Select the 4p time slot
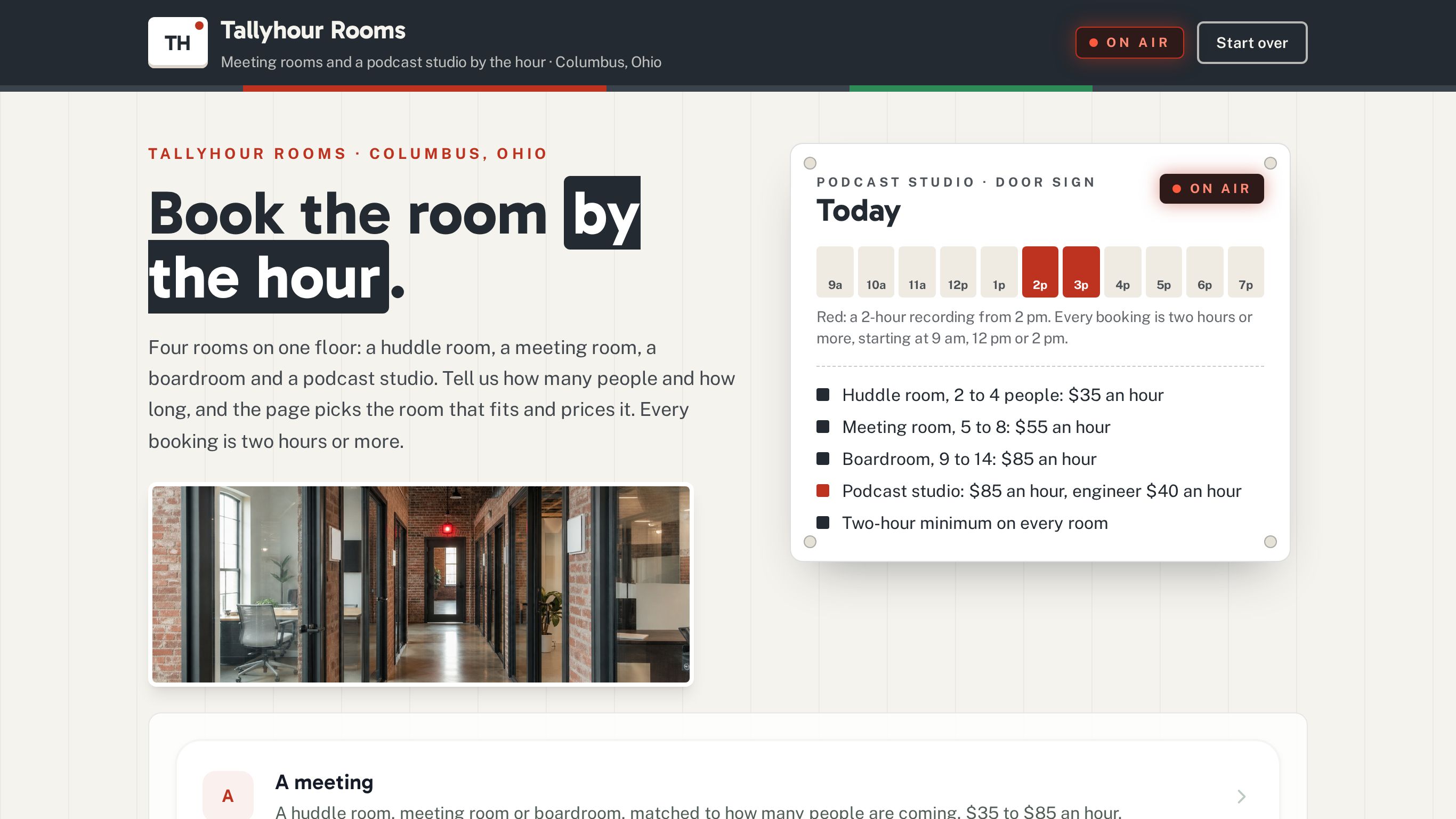This screenshot has width=1456, height=819. click(x=1122, y=271)
